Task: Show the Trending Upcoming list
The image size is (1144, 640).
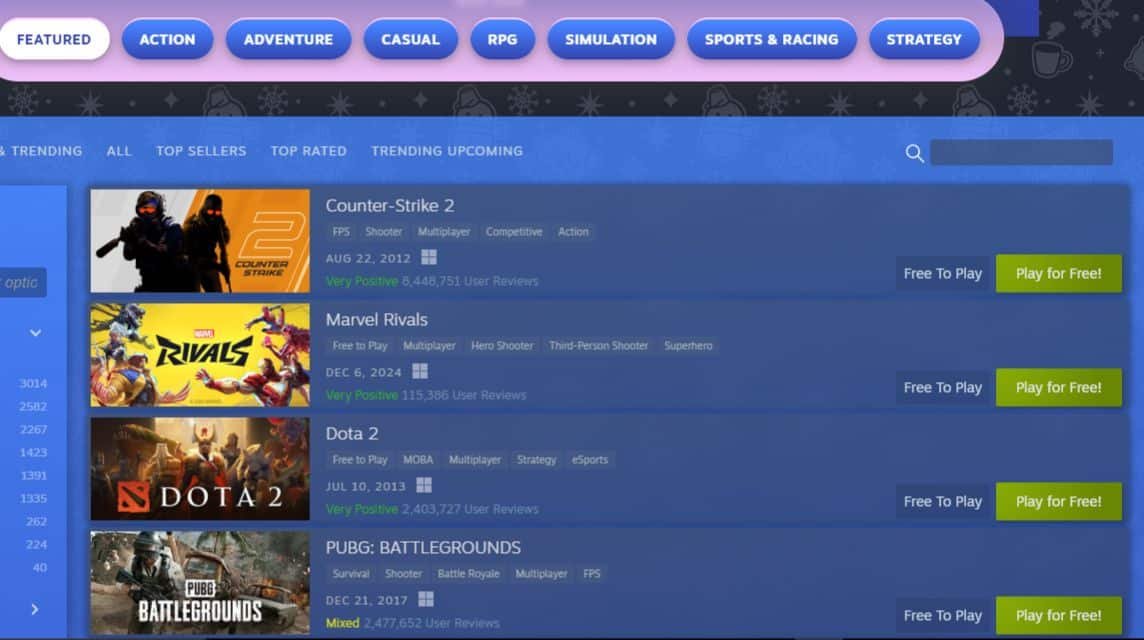Action: (x=446, y=151)
